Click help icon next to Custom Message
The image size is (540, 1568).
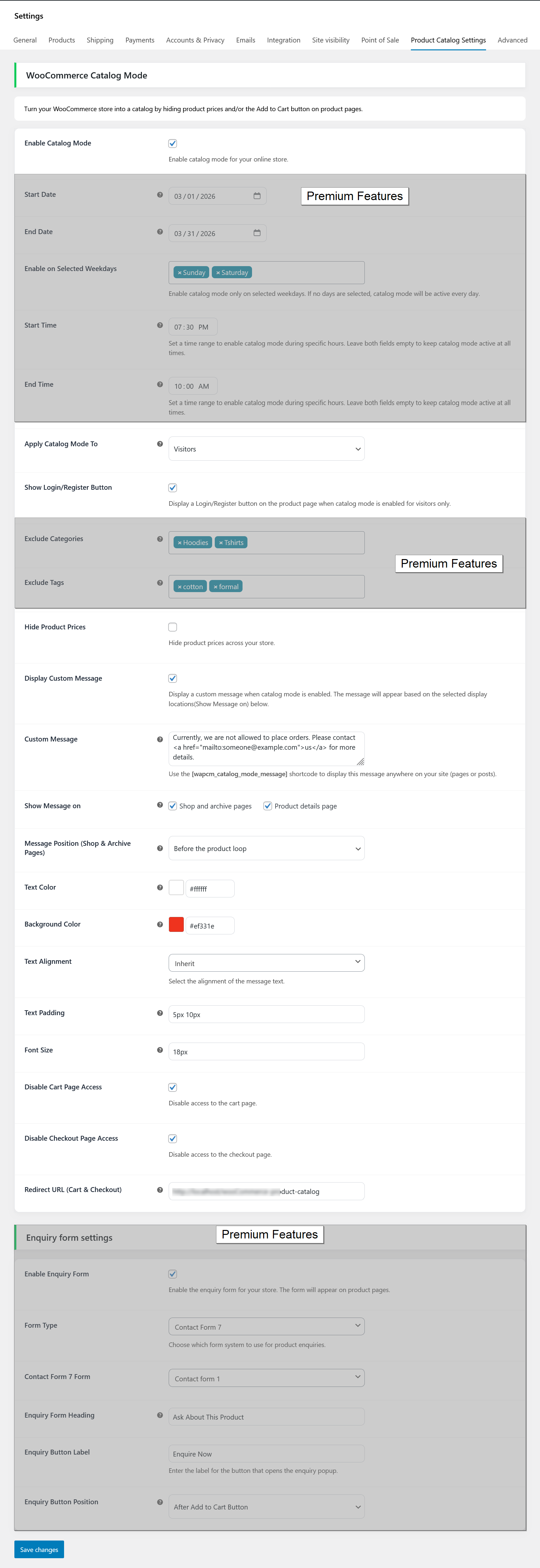pos(160,740)
